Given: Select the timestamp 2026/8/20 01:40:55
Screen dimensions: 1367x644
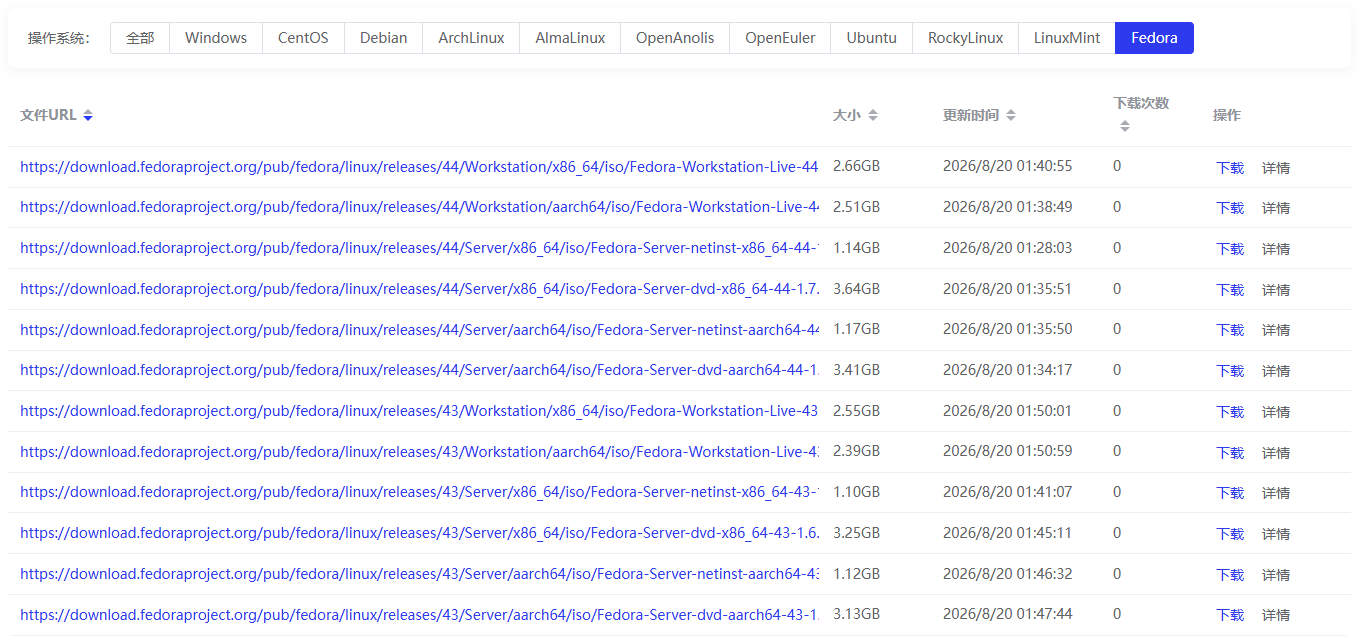Looking at the screenshot, I should tap(1007, 166).
